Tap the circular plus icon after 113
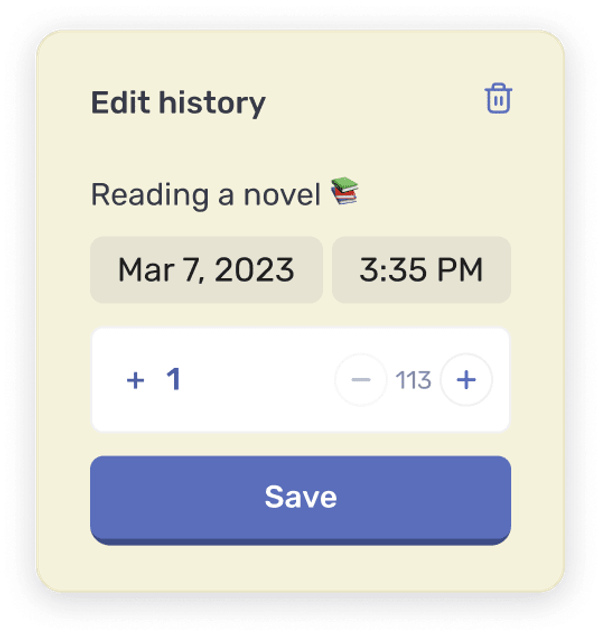600x635 pixels. tap(466, 380)
